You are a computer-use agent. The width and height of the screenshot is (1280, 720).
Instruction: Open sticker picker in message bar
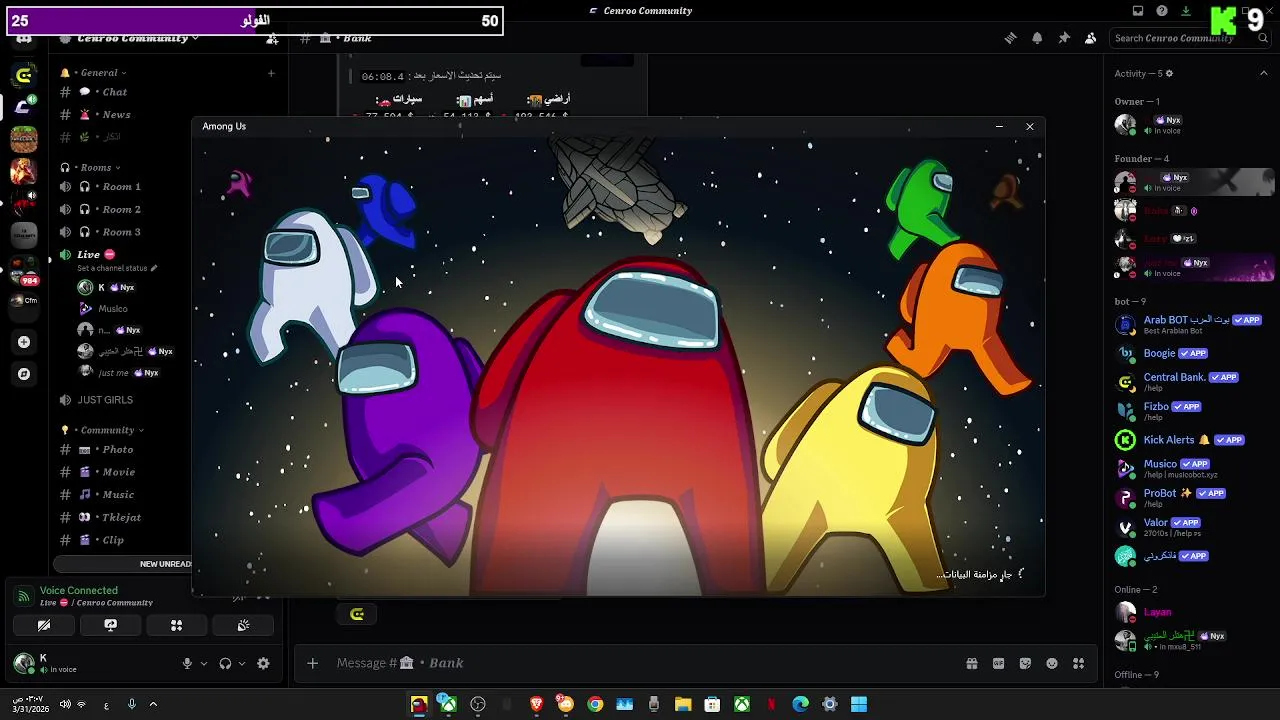point(1025,663)
